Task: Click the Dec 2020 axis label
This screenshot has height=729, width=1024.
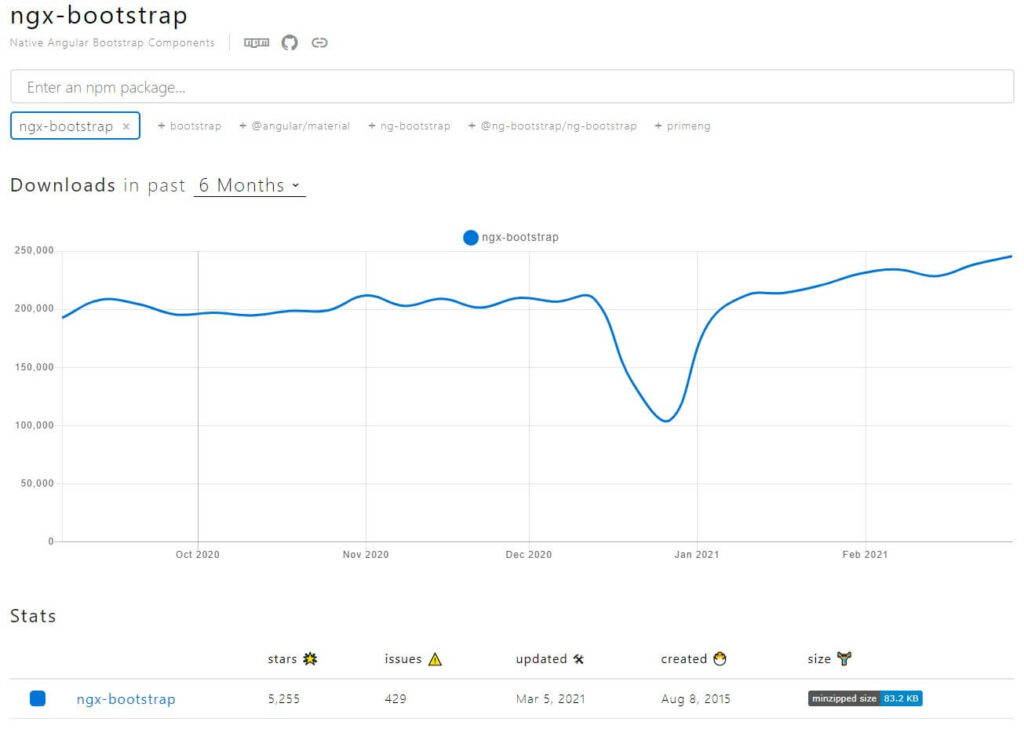Action: (x=528, y=555)
